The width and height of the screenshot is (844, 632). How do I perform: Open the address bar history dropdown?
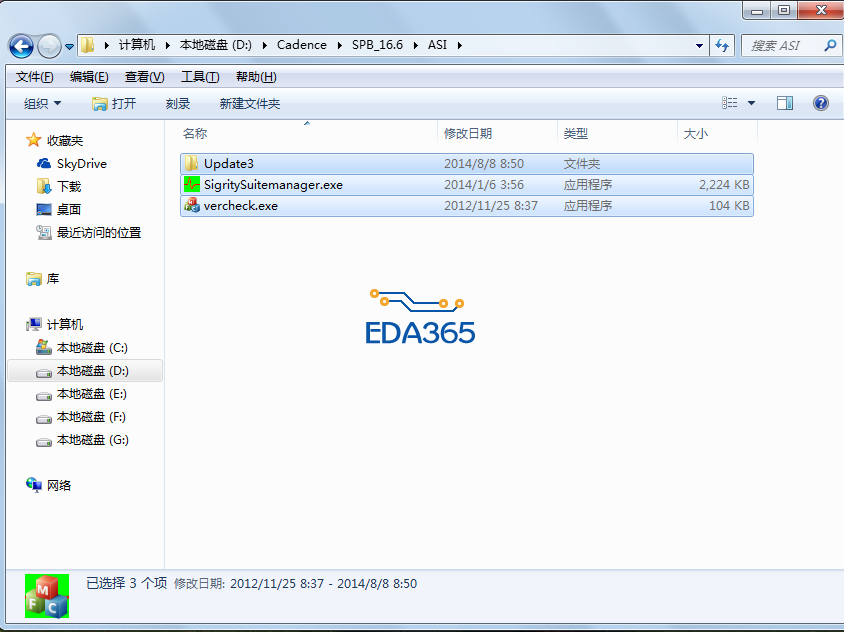pyautogui.click(x=699, y=46)
